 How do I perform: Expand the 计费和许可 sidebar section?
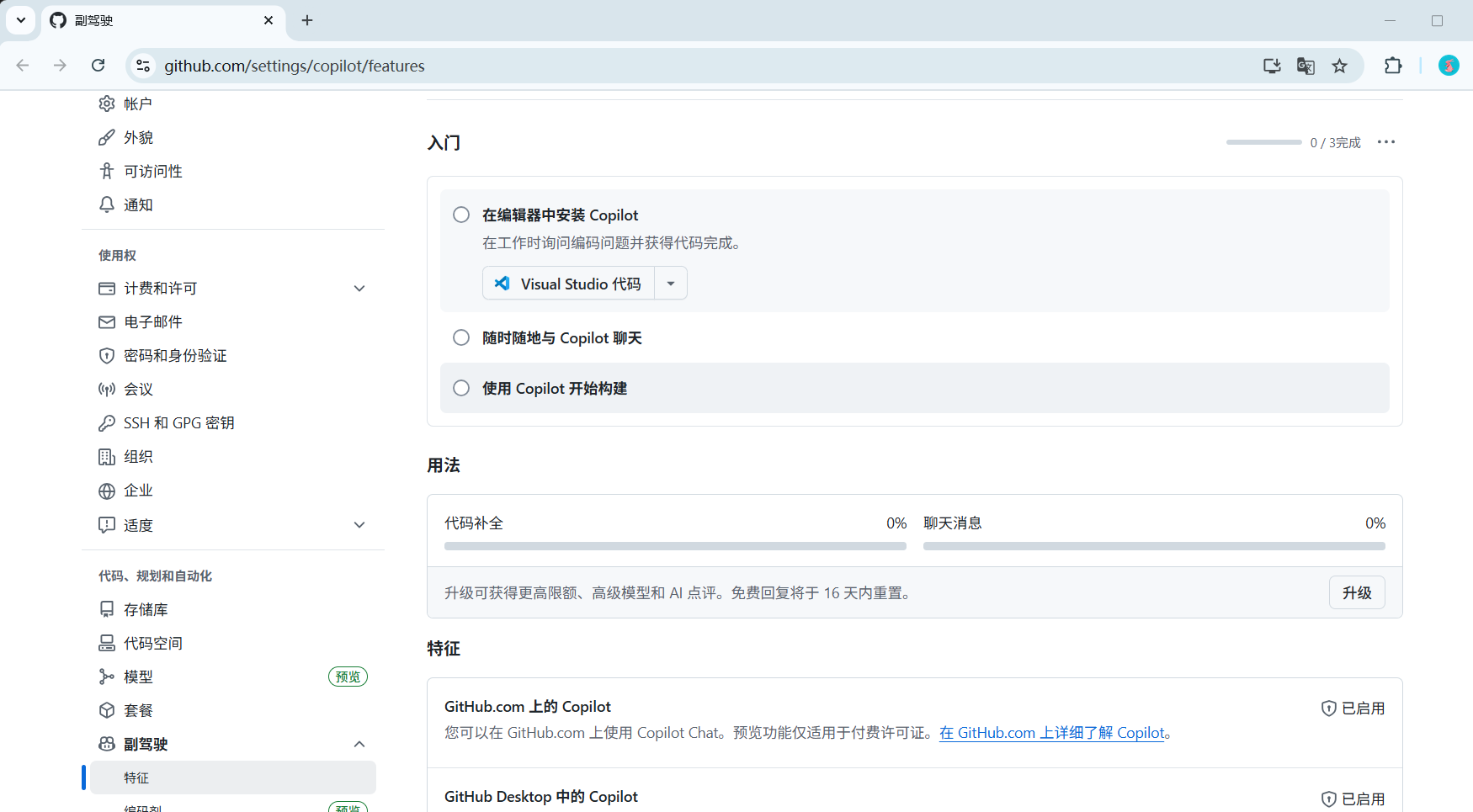(x=359, y=289)
